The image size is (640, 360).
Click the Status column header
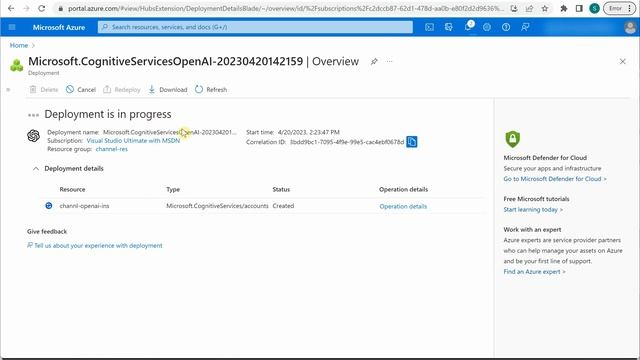tap(281, 189)
